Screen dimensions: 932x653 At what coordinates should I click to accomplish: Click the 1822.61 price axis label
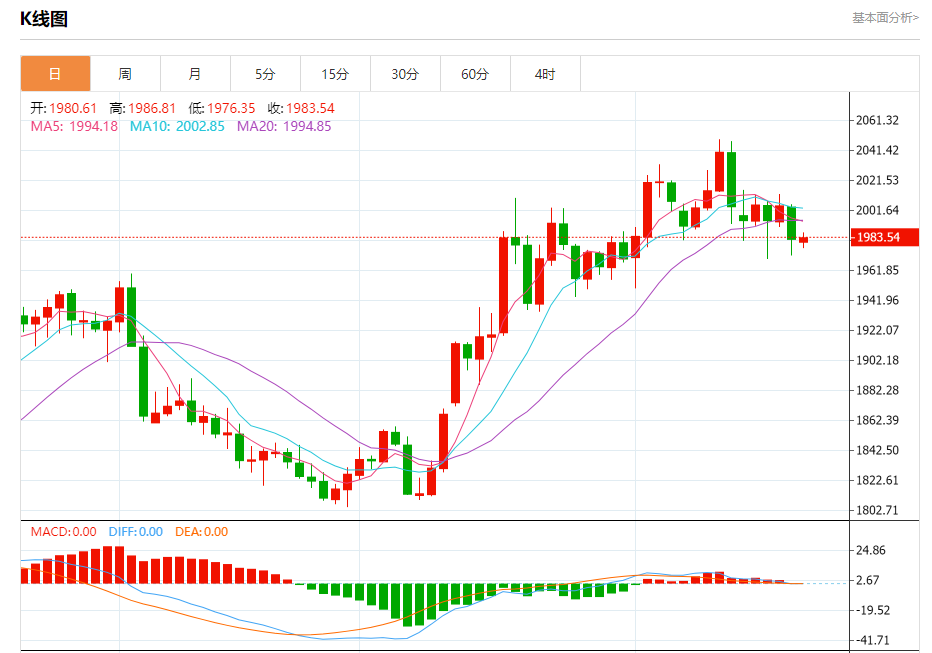pyautogui.click(x=877, y=480)
